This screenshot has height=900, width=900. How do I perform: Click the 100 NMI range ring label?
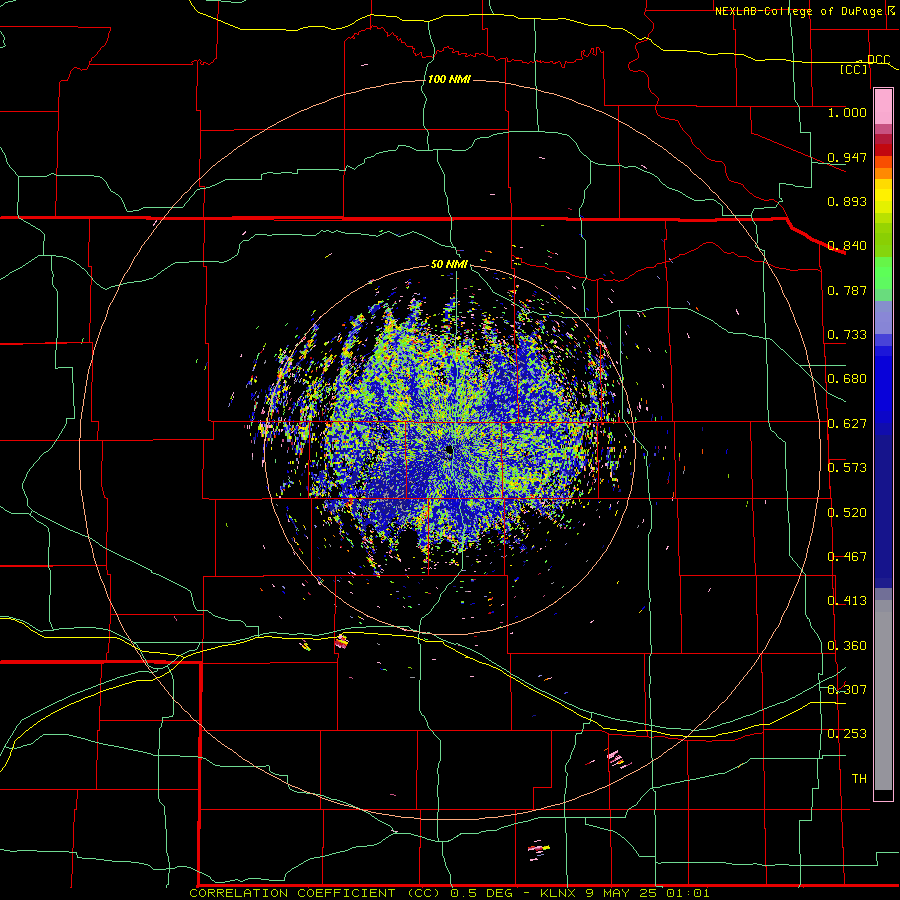pyautogui.click(x=449, y=79)
